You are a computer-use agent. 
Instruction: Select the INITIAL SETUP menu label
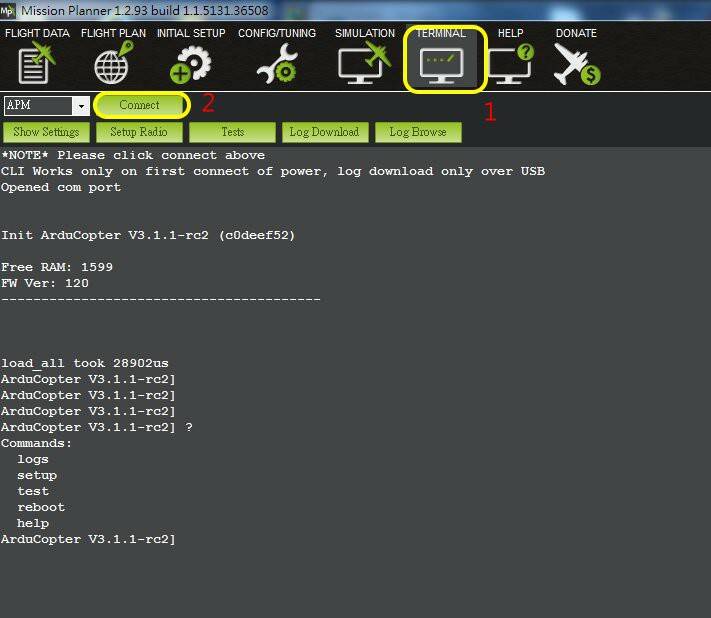point(191,33)
